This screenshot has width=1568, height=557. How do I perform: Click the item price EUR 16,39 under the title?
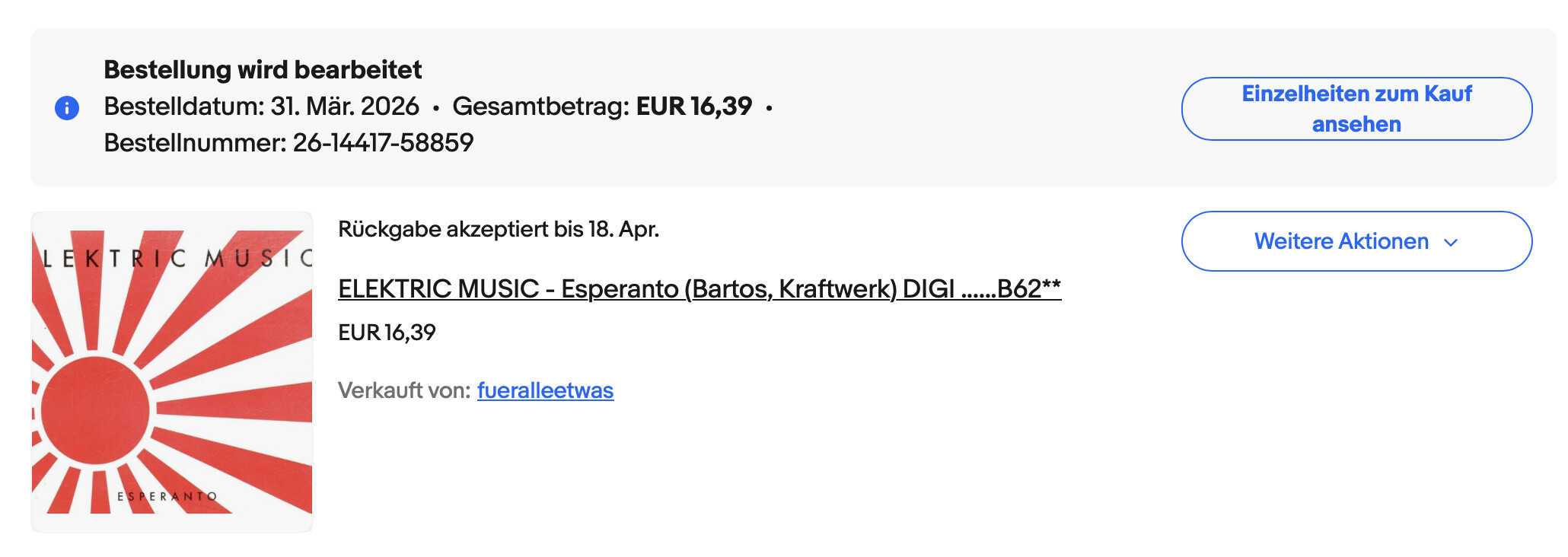[x=387, y=333]
